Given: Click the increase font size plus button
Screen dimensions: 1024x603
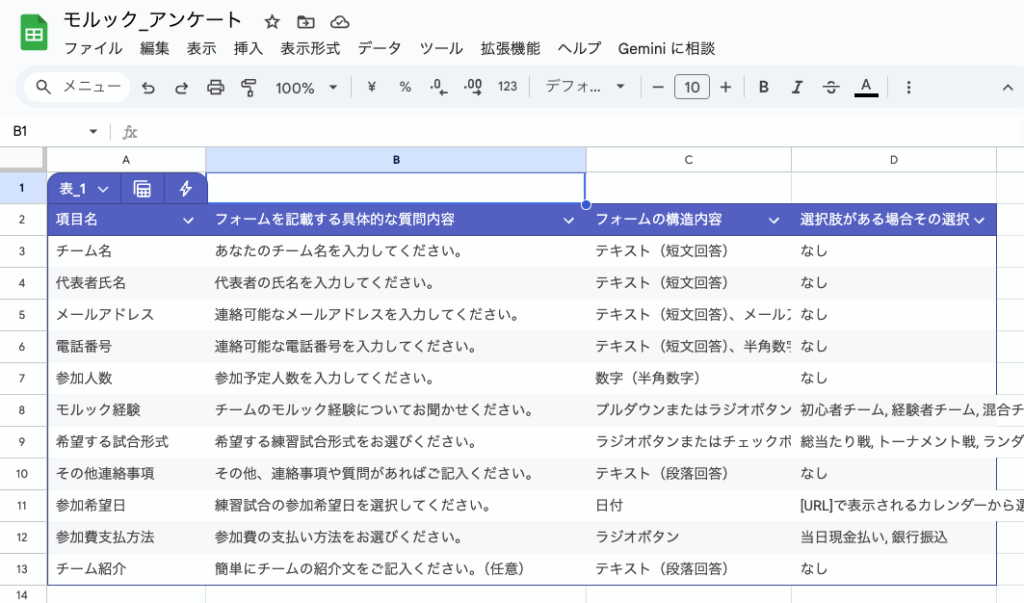Looking at the screenshot, I should click(725, 87).
